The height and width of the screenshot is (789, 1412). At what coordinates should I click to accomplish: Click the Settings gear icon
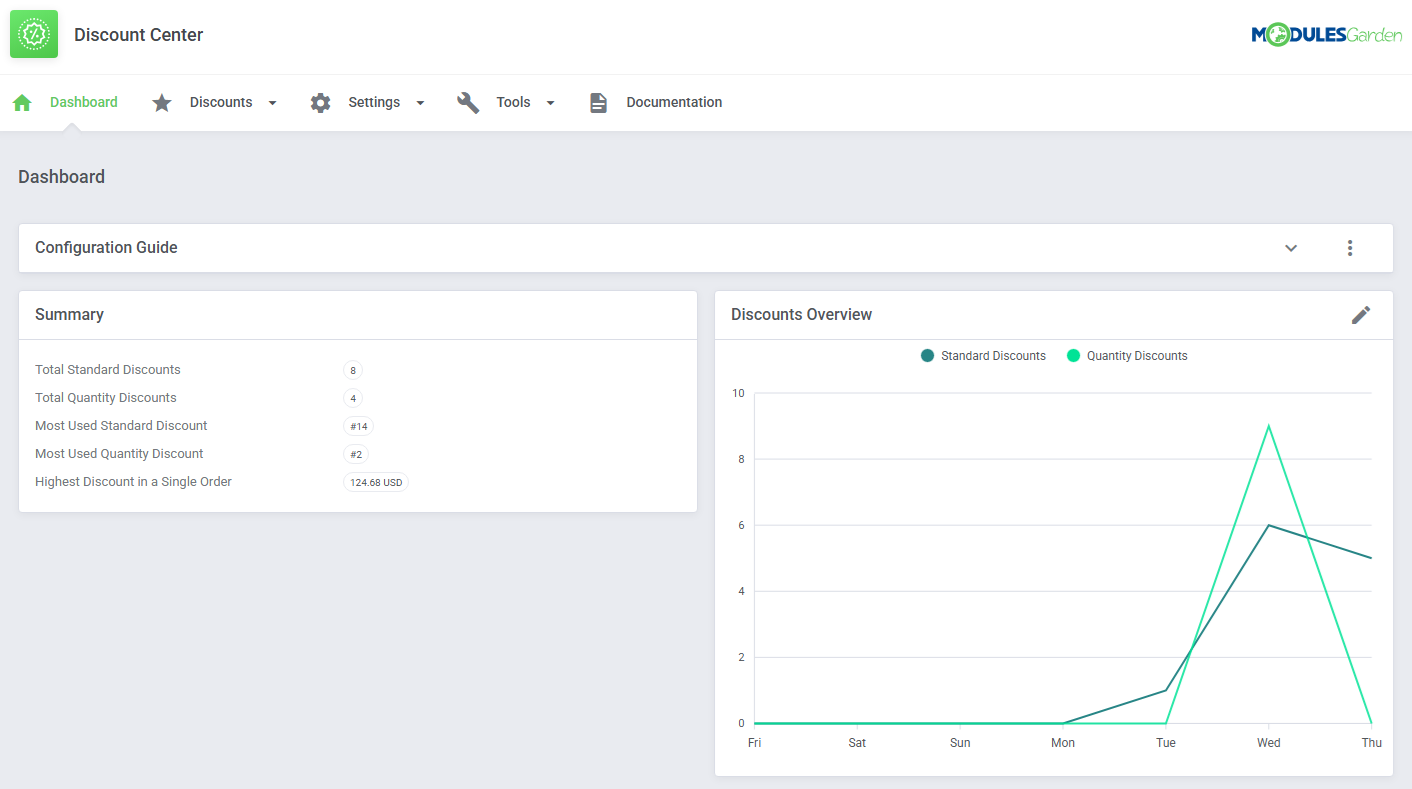pyautogui.click(x=320, y=103)
